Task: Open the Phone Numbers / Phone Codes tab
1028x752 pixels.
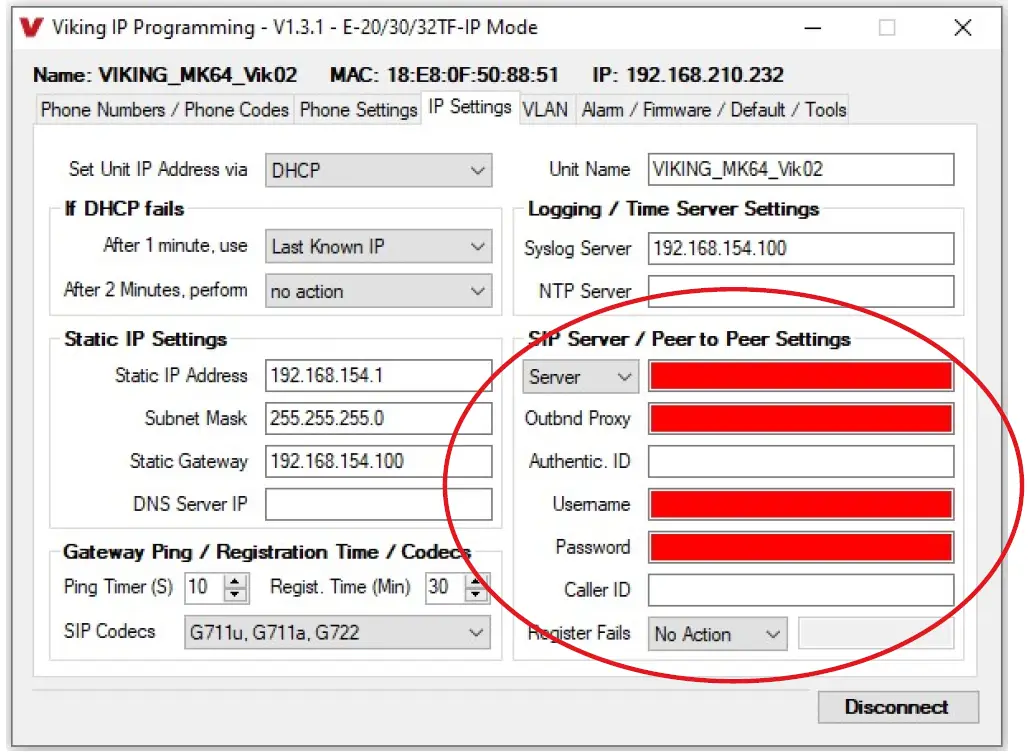Action: tap(165, 109)
